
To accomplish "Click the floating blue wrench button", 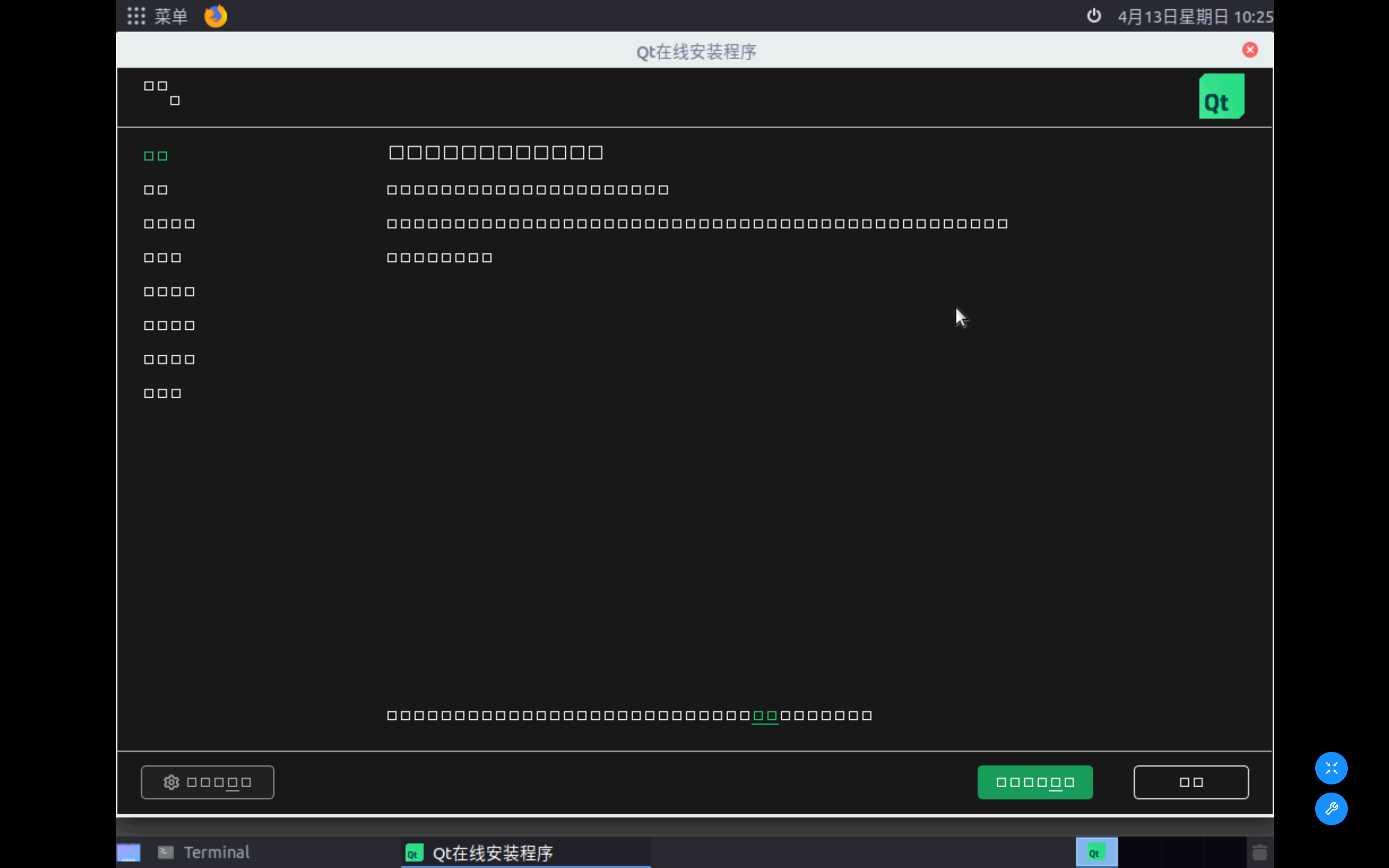I will pyautogui.click(x=1331, y=809).
